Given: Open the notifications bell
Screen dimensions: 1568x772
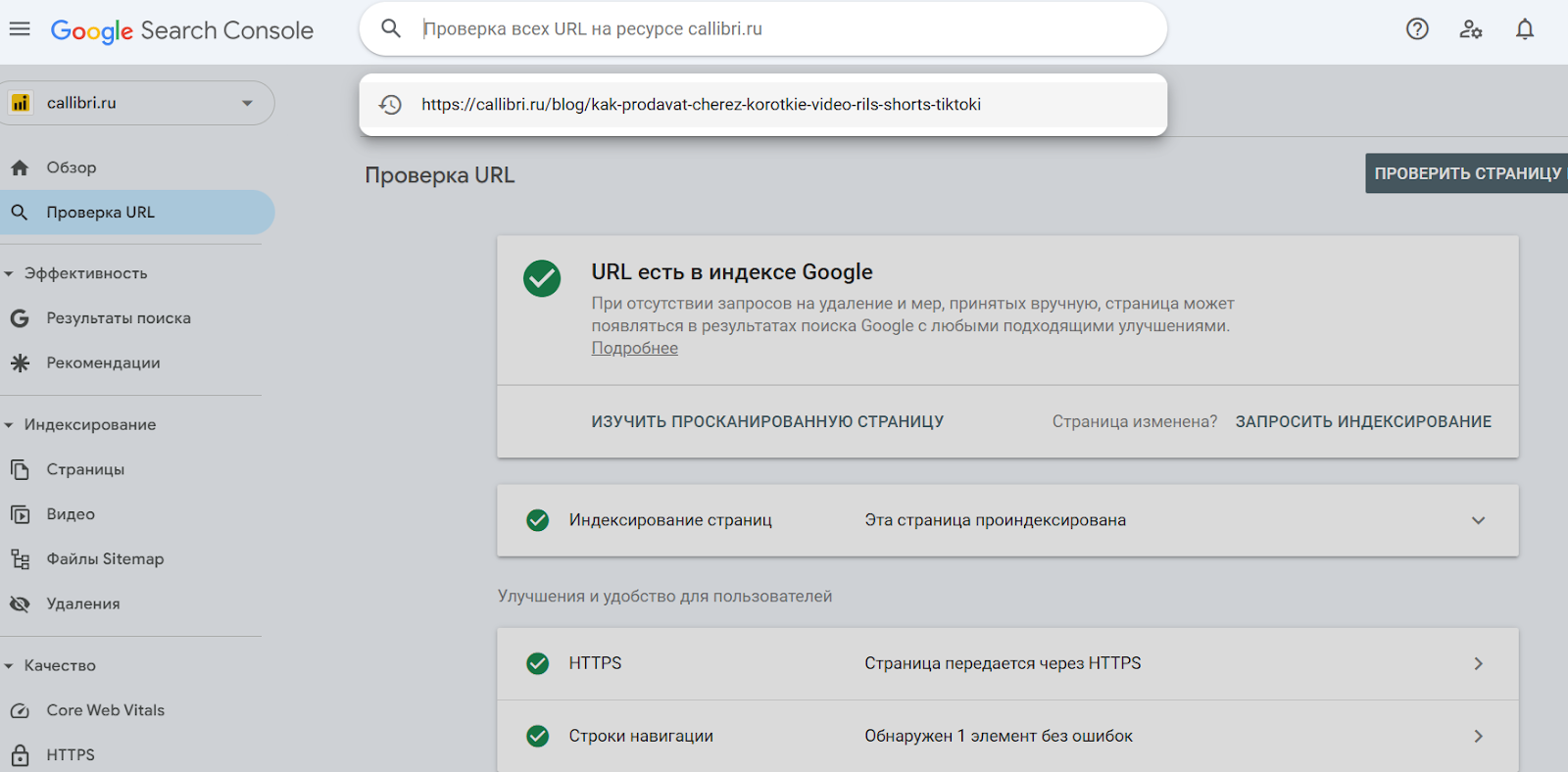Looking at the screenshot, I should coord(1524,29).
